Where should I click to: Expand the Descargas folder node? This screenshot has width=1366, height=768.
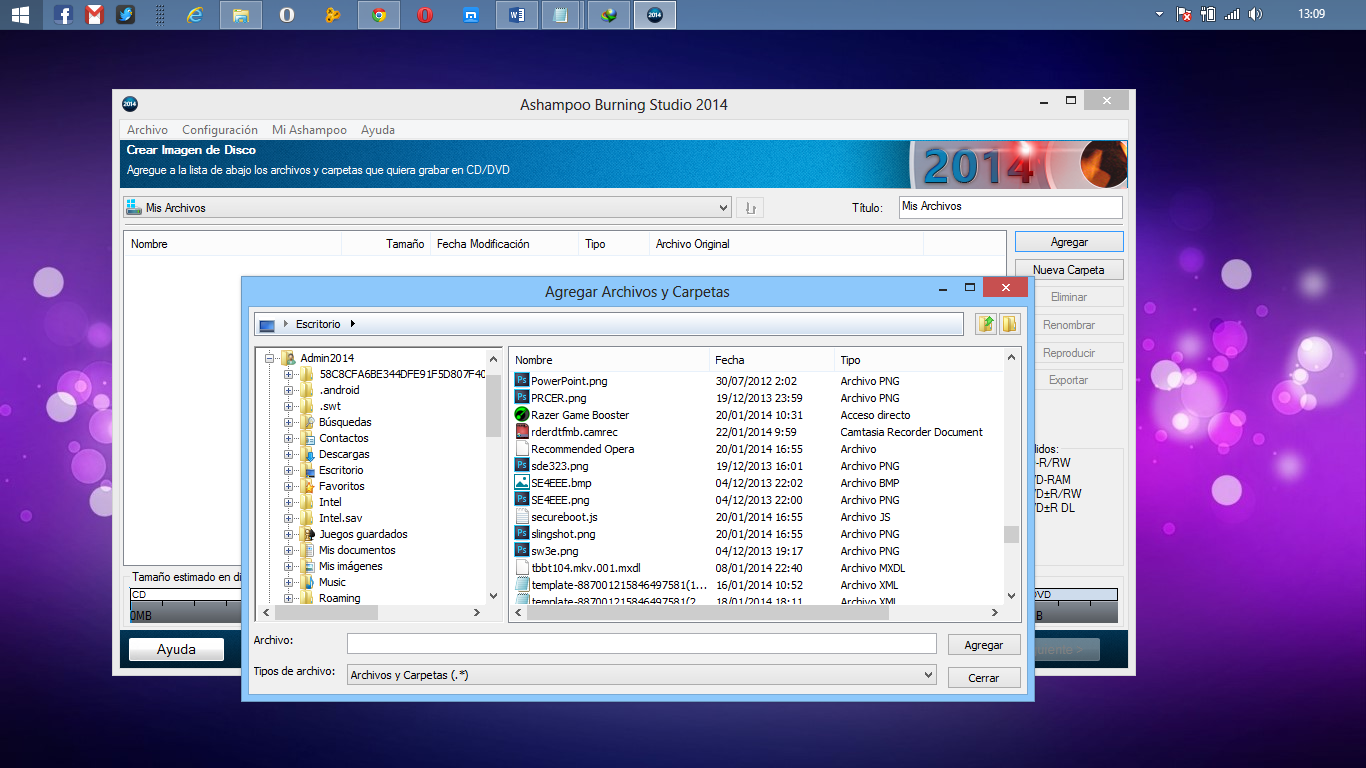click(x=288, y=454)
